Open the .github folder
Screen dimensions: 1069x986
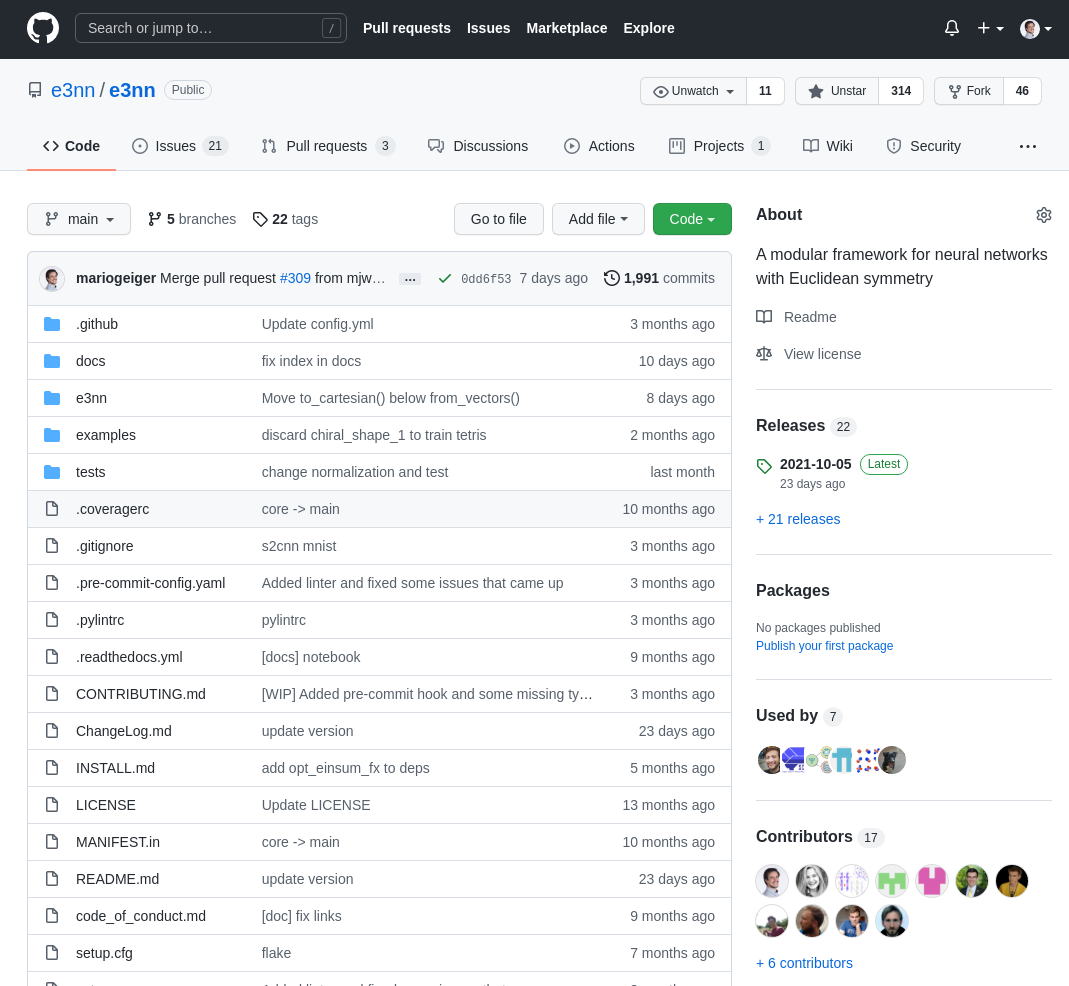click(97, 324)
